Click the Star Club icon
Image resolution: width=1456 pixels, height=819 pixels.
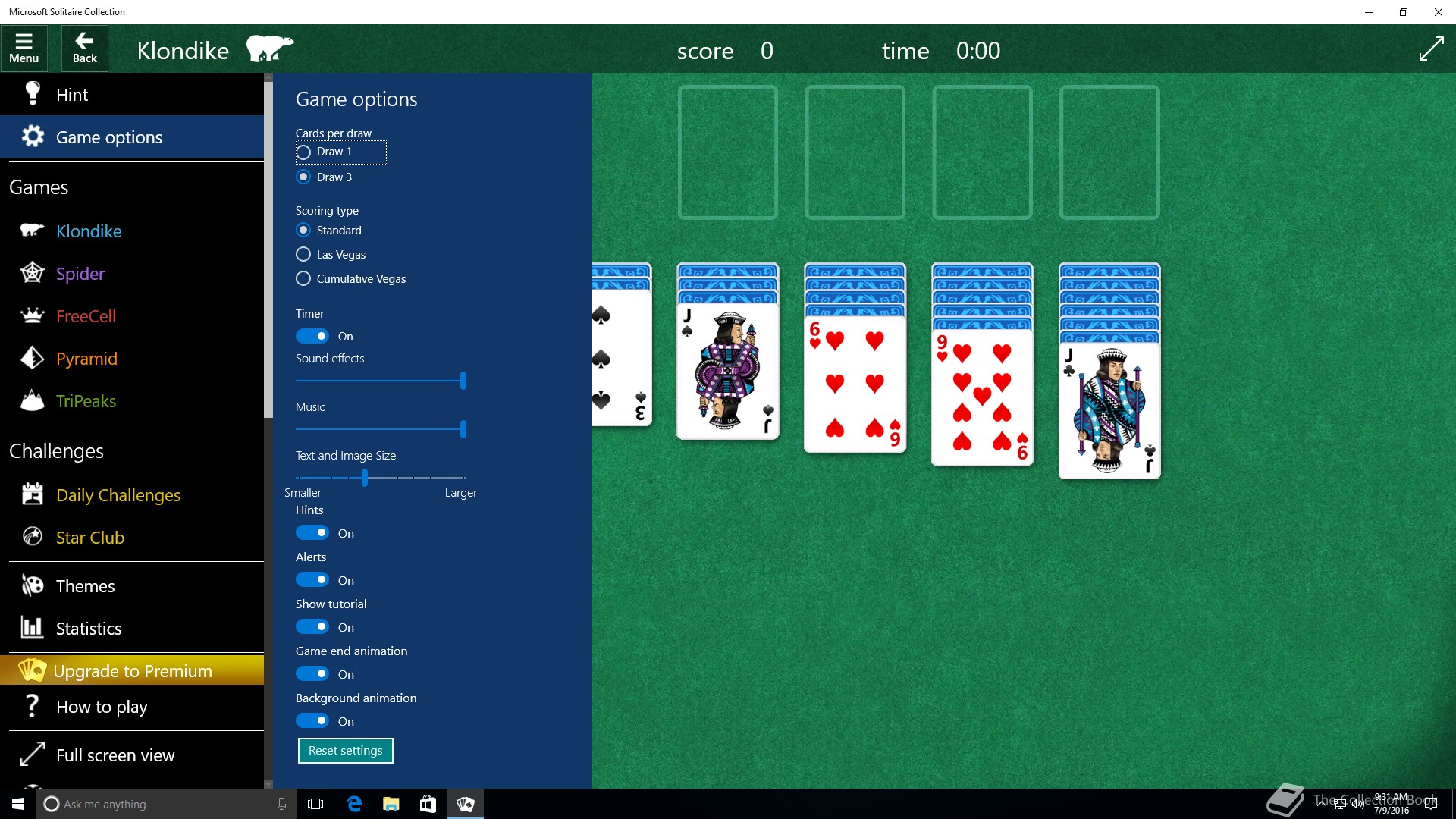click(33, 537)
